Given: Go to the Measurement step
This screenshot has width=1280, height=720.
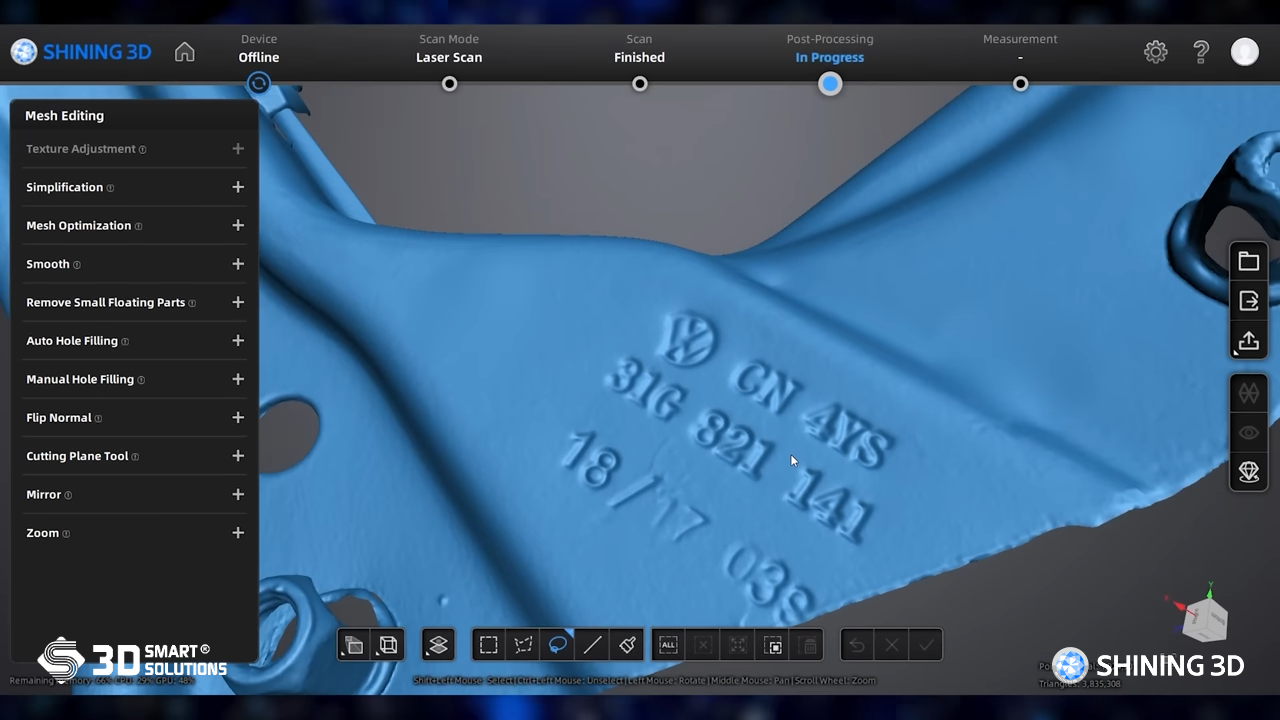Looking at the screenshot, I should point(1020,84).
